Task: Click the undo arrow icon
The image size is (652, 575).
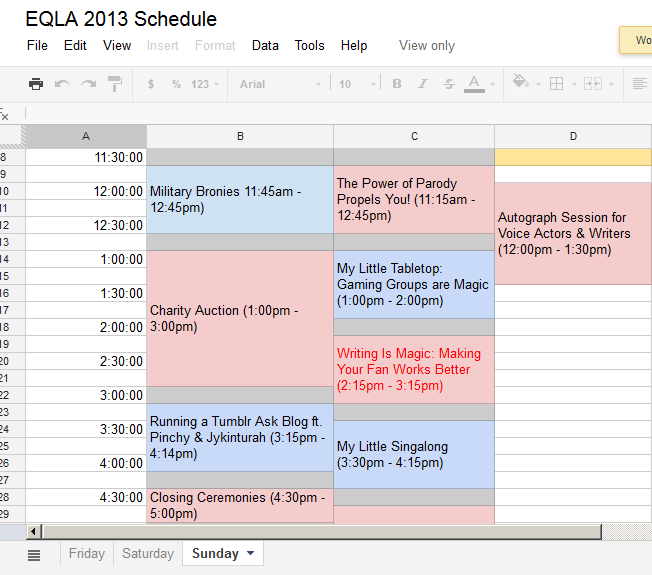Action: point(62,84)
